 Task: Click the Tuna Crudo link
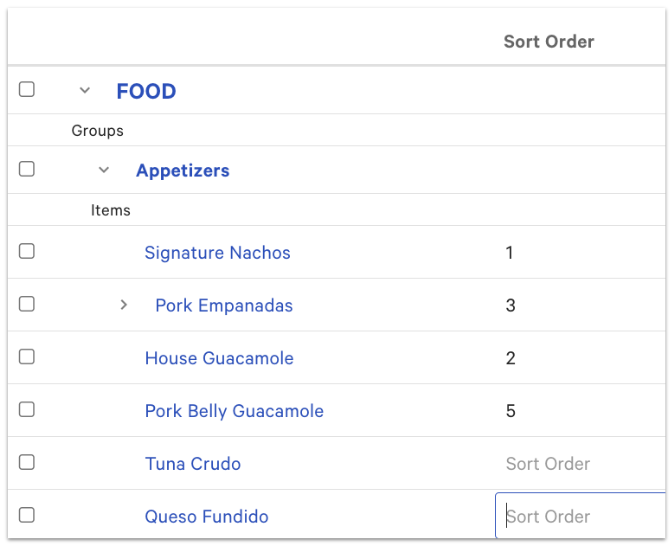192,464
